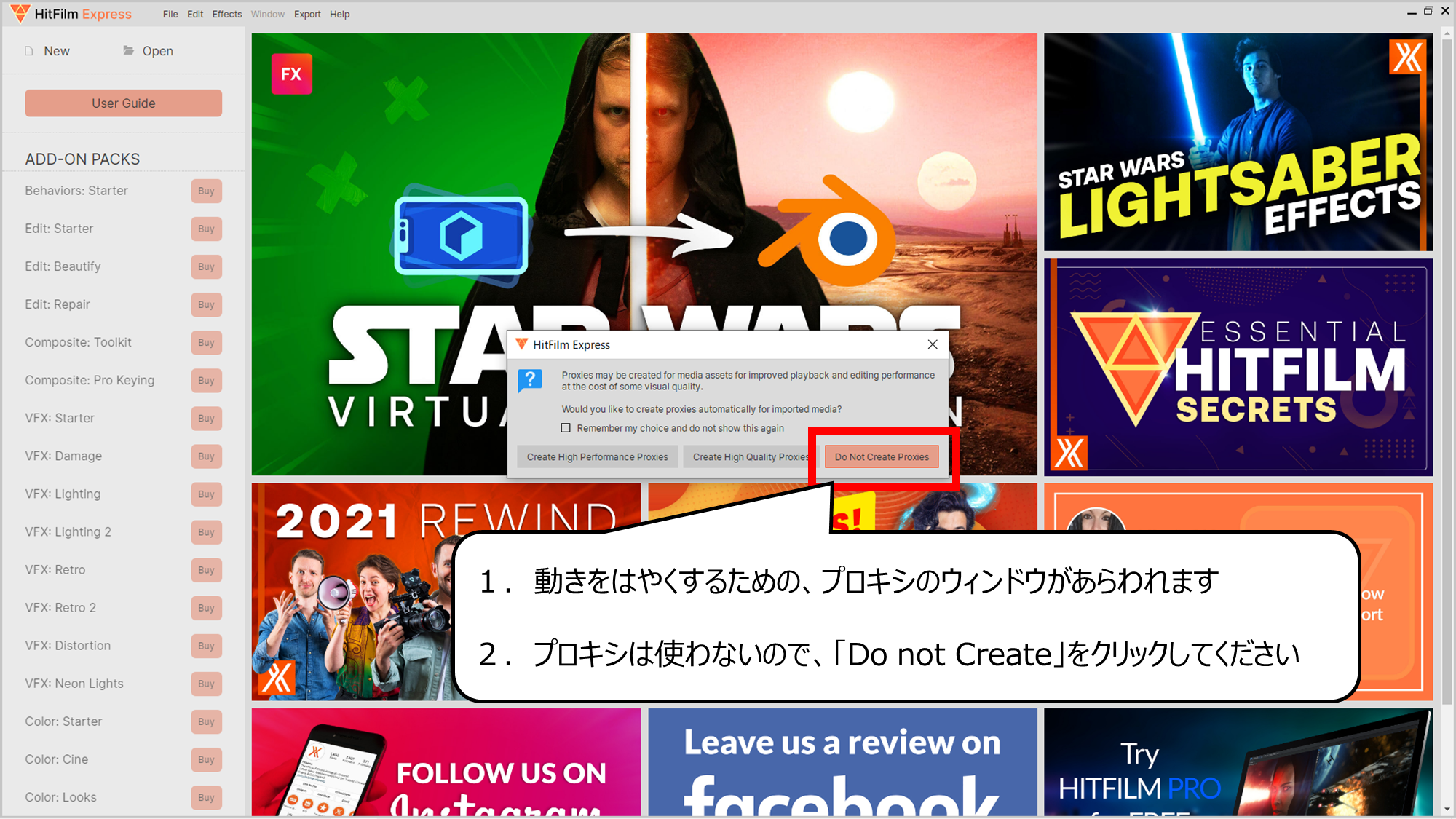Buy the VFX: Starter pack
This screenshot has height=819, width=1456.
tap(206, 418)
